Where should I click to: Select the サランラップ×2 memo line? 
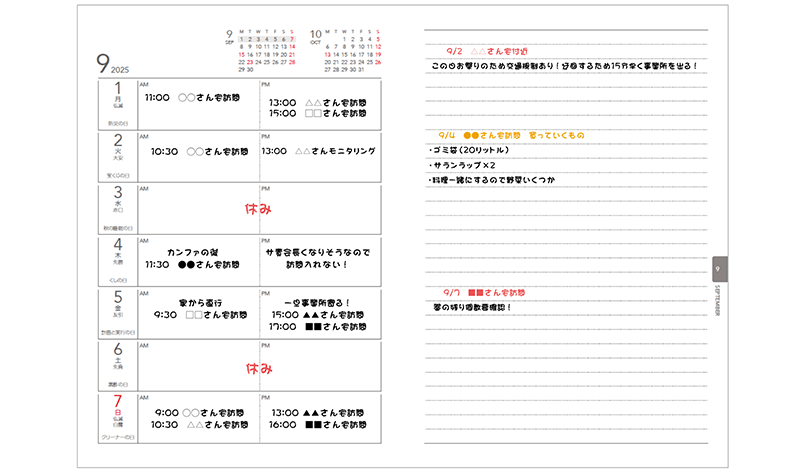(463, 165)
